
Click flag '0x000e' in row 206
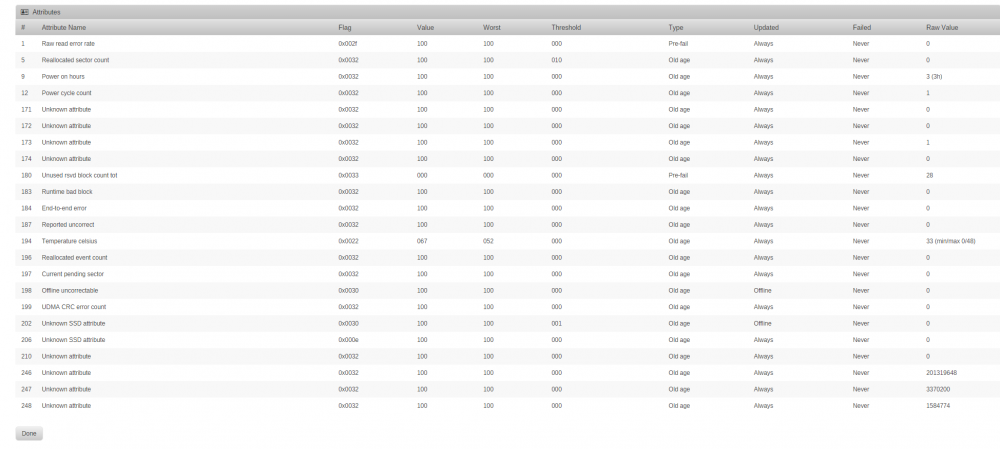[x=348, y=340]
